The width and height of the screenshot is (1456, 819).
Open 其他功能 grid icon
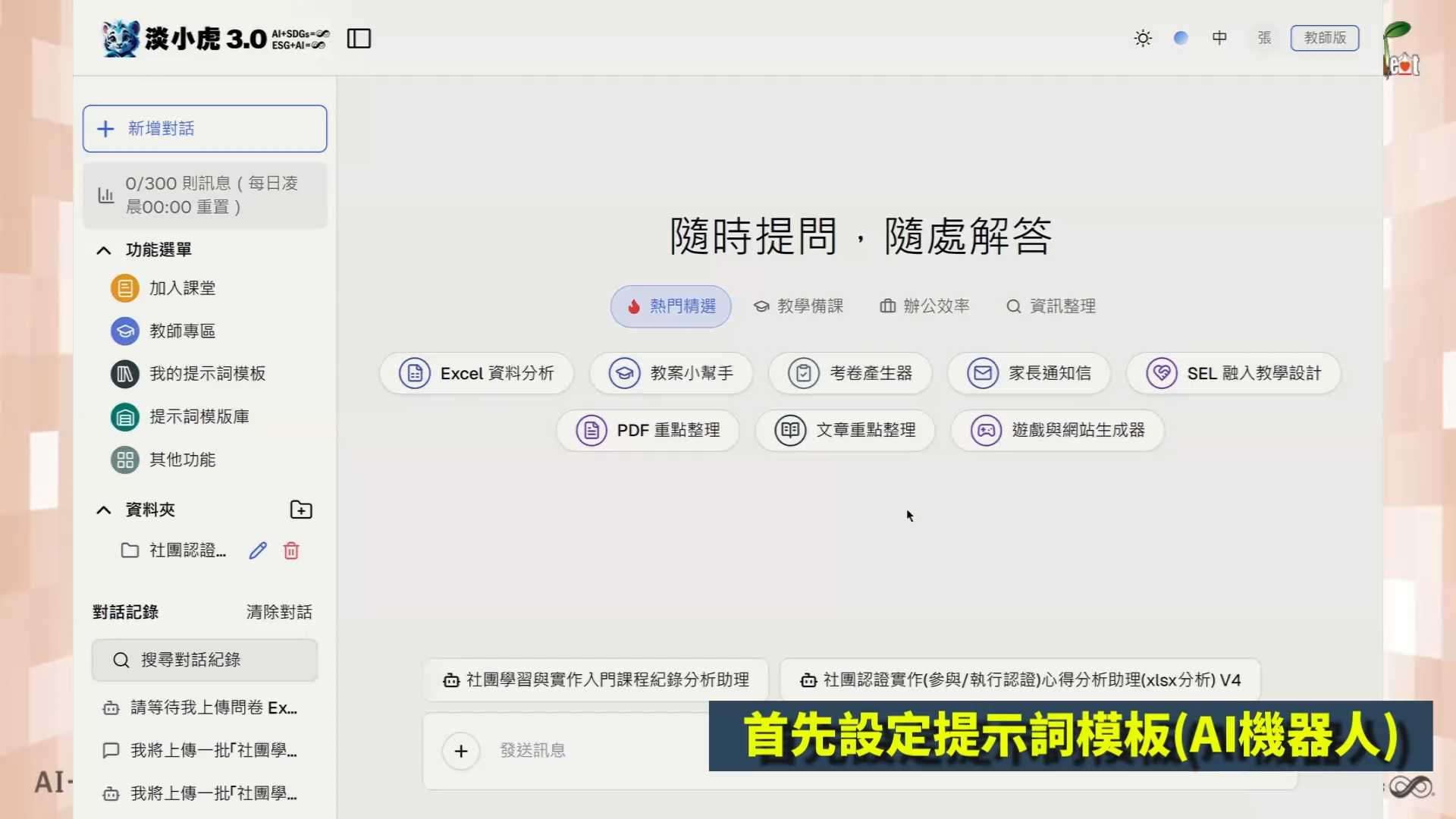(x=125, y=460)
